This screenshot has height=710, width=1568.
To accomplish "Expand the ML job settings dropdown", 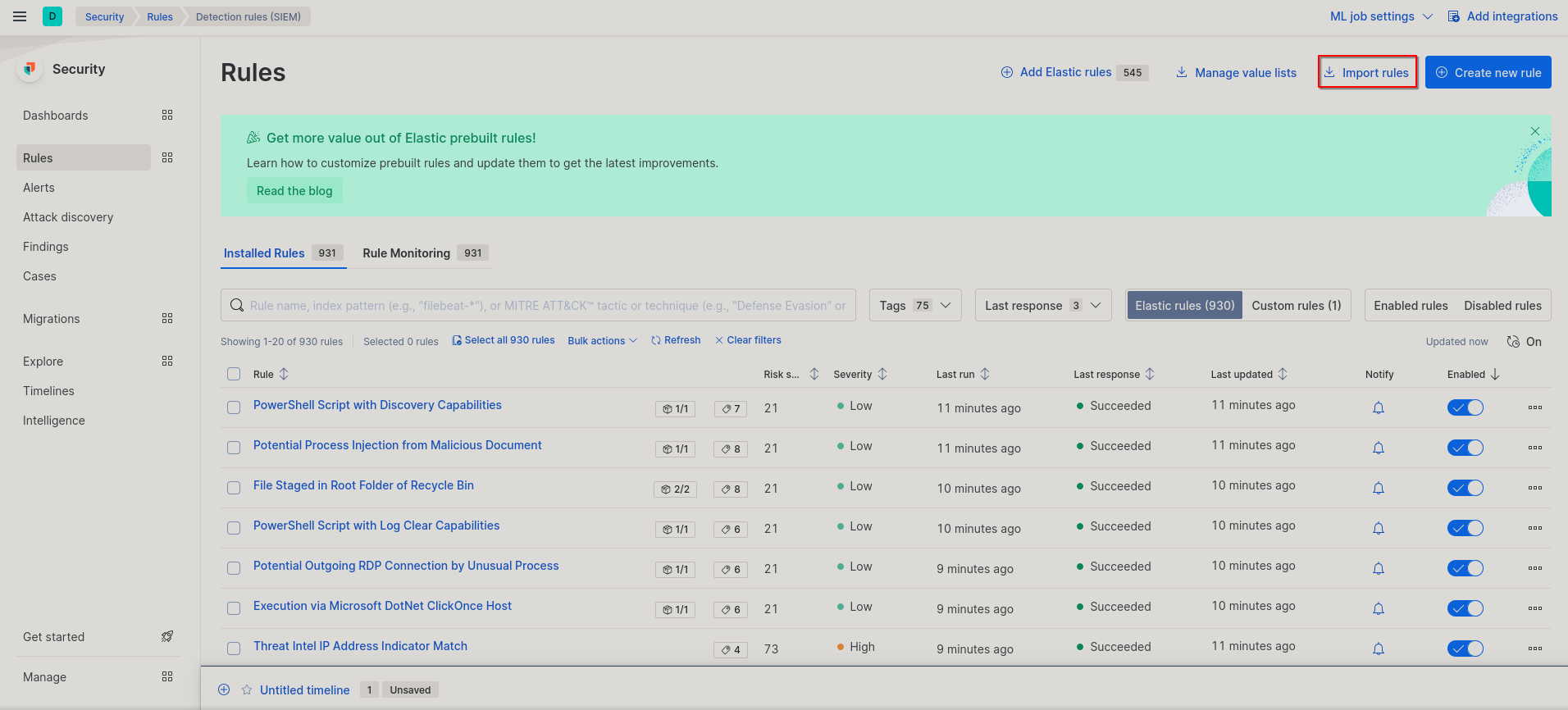I will coord(1381,16).
